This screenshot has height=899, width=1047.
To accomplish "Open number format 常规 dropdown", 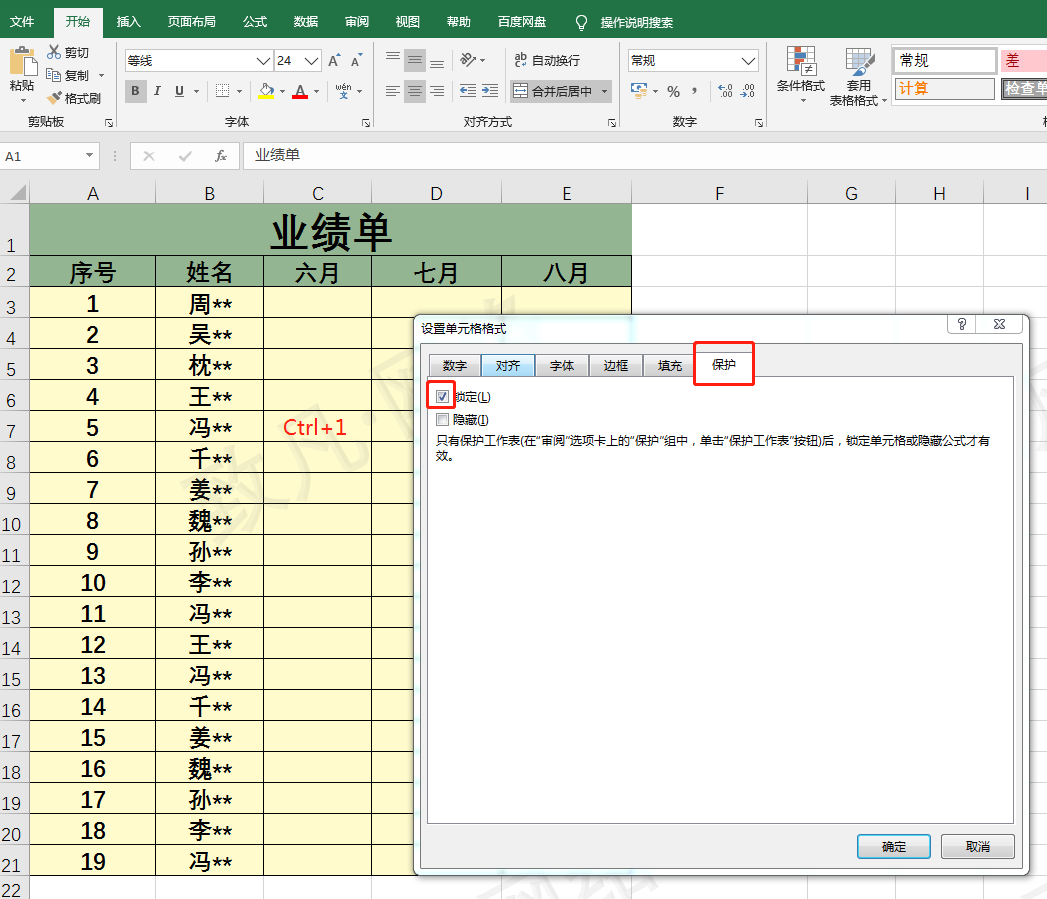I will click(x=748, y=61).
